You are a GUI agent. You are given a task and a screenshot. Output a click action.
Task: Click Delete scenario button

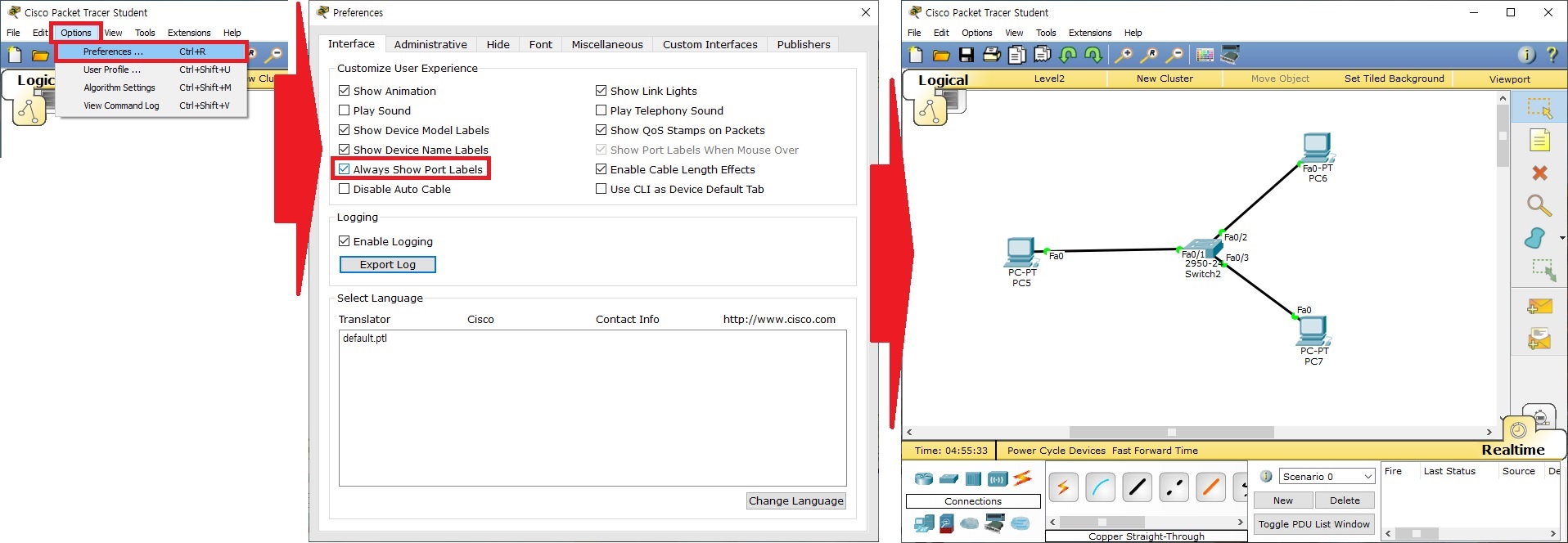pos(1345,500)
